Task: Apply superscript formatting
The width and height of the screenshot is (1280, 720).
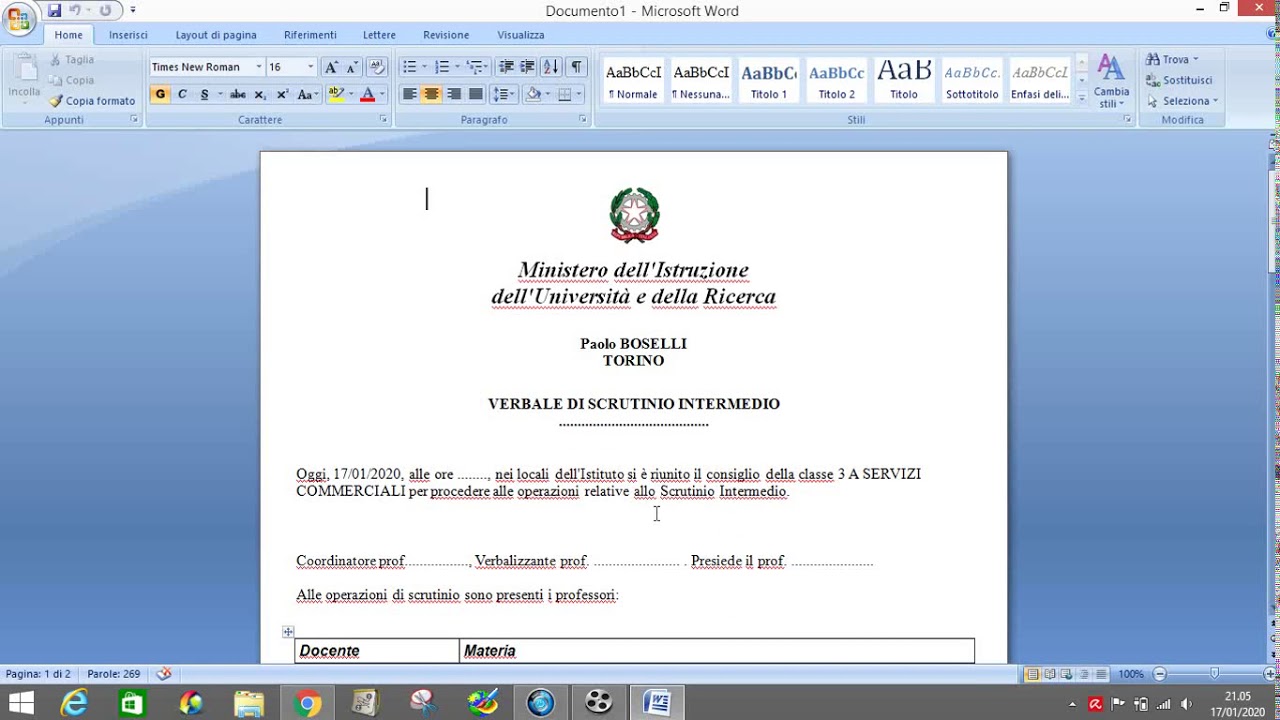Action: pyautogui.click(x=282, y=94)
